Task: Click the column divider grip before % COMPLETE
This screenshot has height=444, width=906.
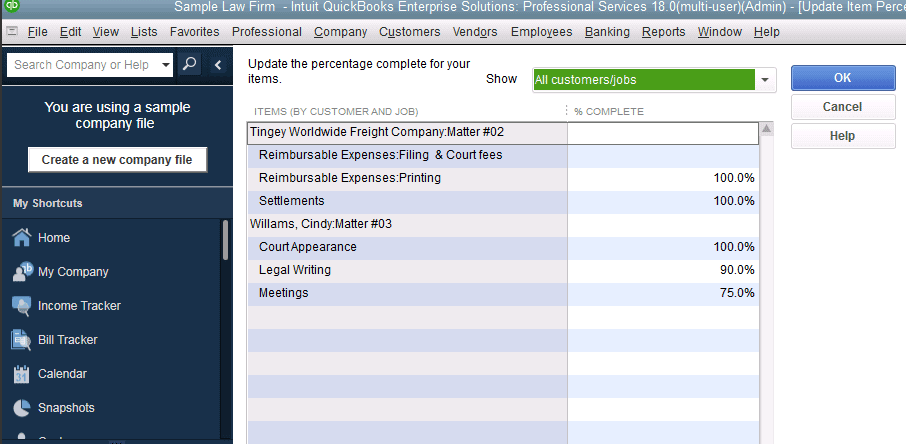Action: [x=566, y=111]
